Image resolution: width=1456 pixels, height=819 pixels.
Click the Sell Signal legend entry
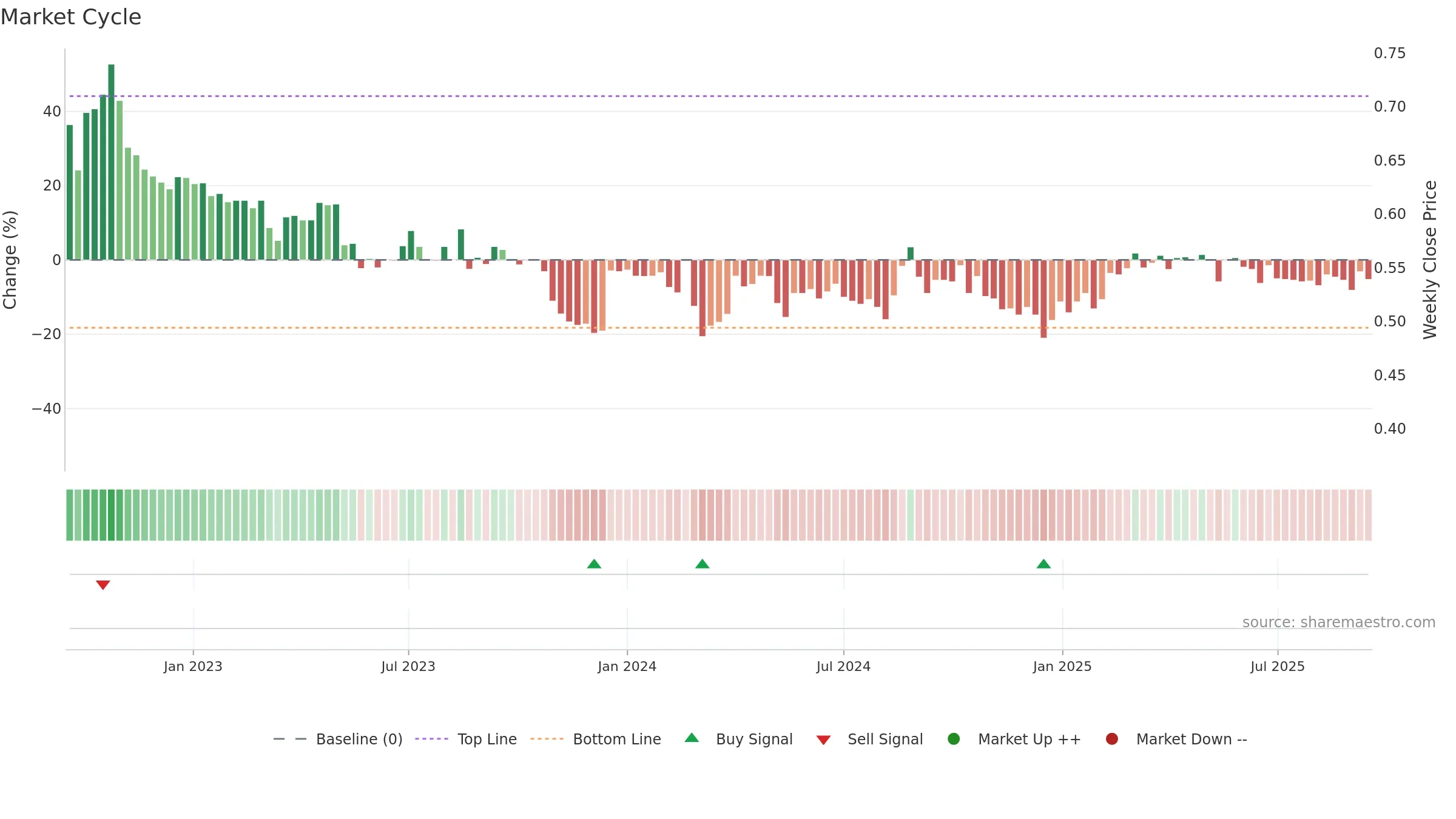(x=869, y=739)
